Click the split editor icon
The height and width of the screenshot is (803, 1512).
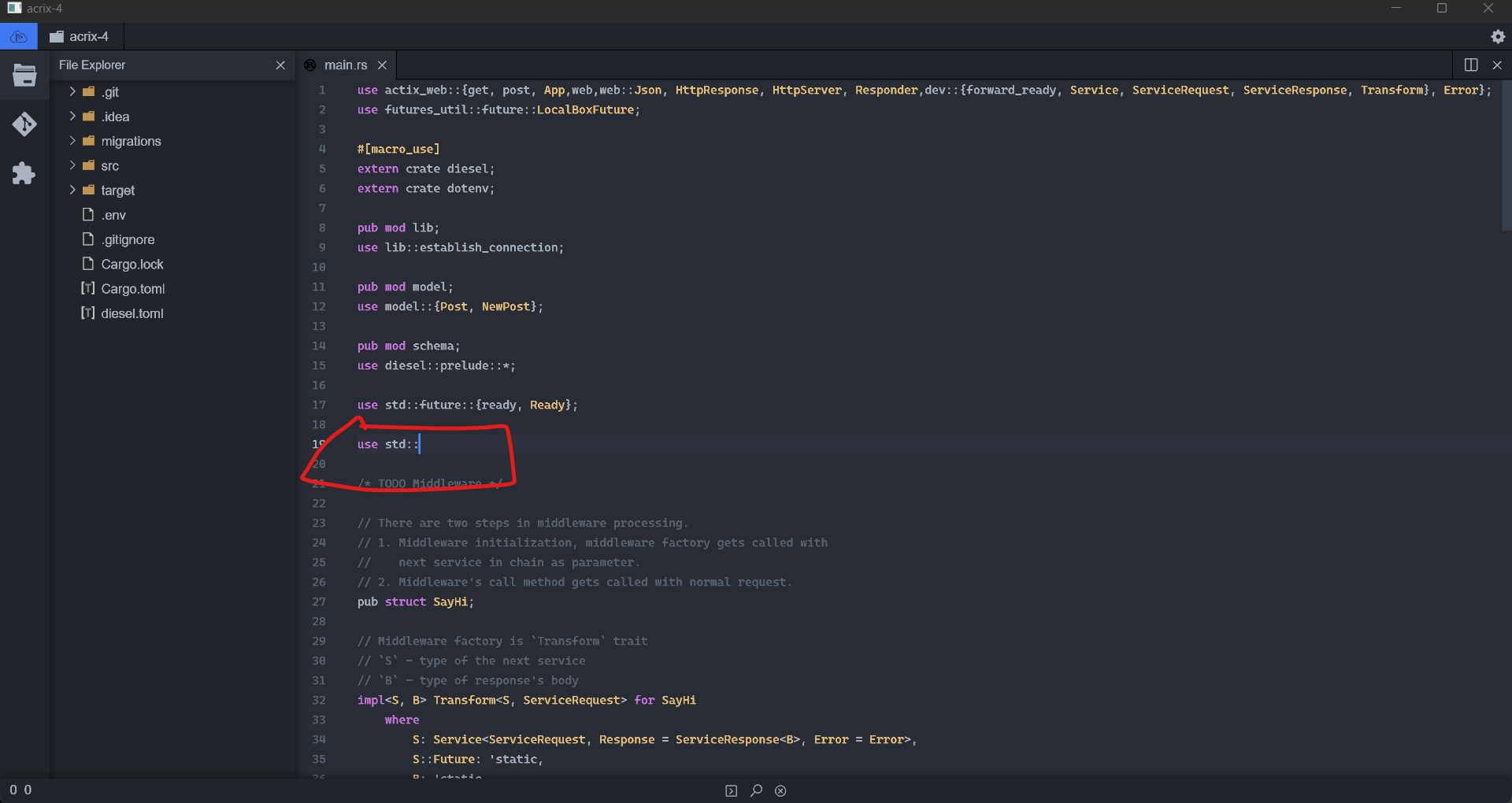tap(1471, 65)
